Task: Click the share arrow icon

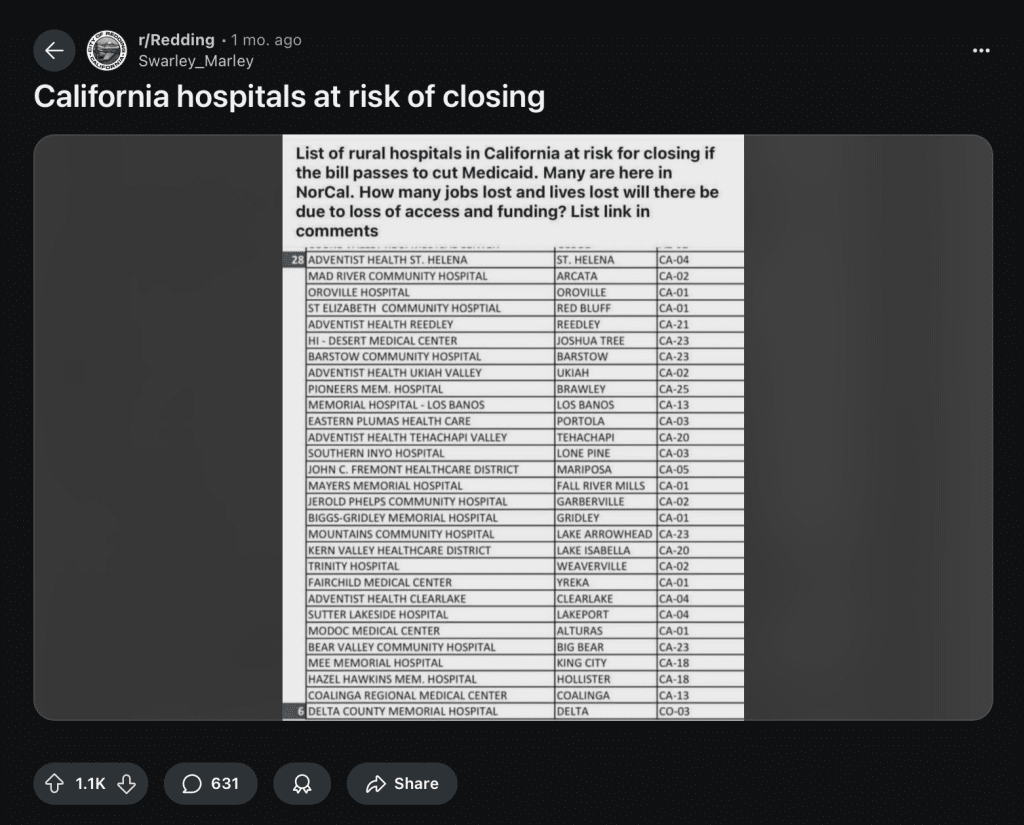Action: tap(376, 784)
